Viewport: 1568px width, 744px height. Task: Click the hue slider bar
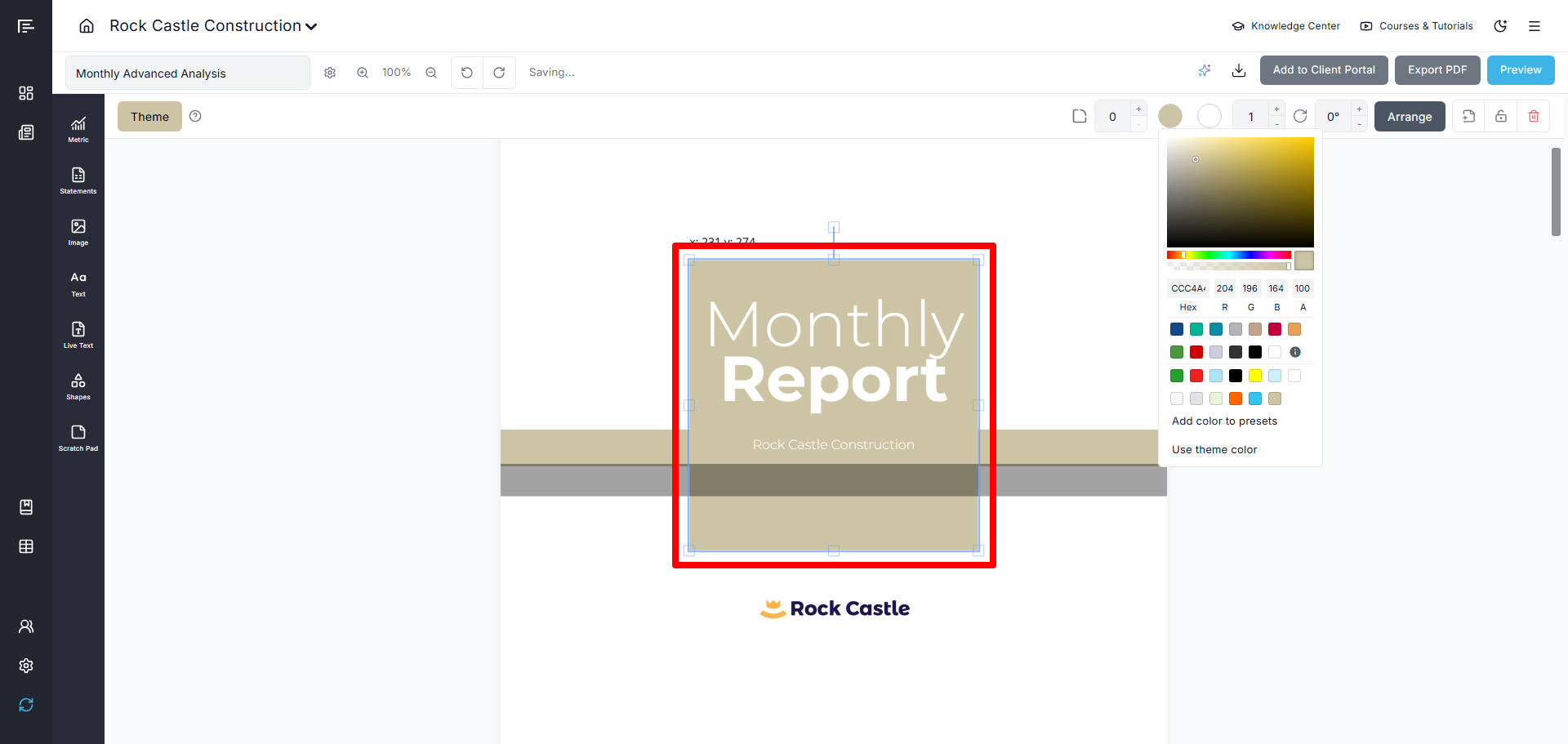click(x=1228, y=255)
